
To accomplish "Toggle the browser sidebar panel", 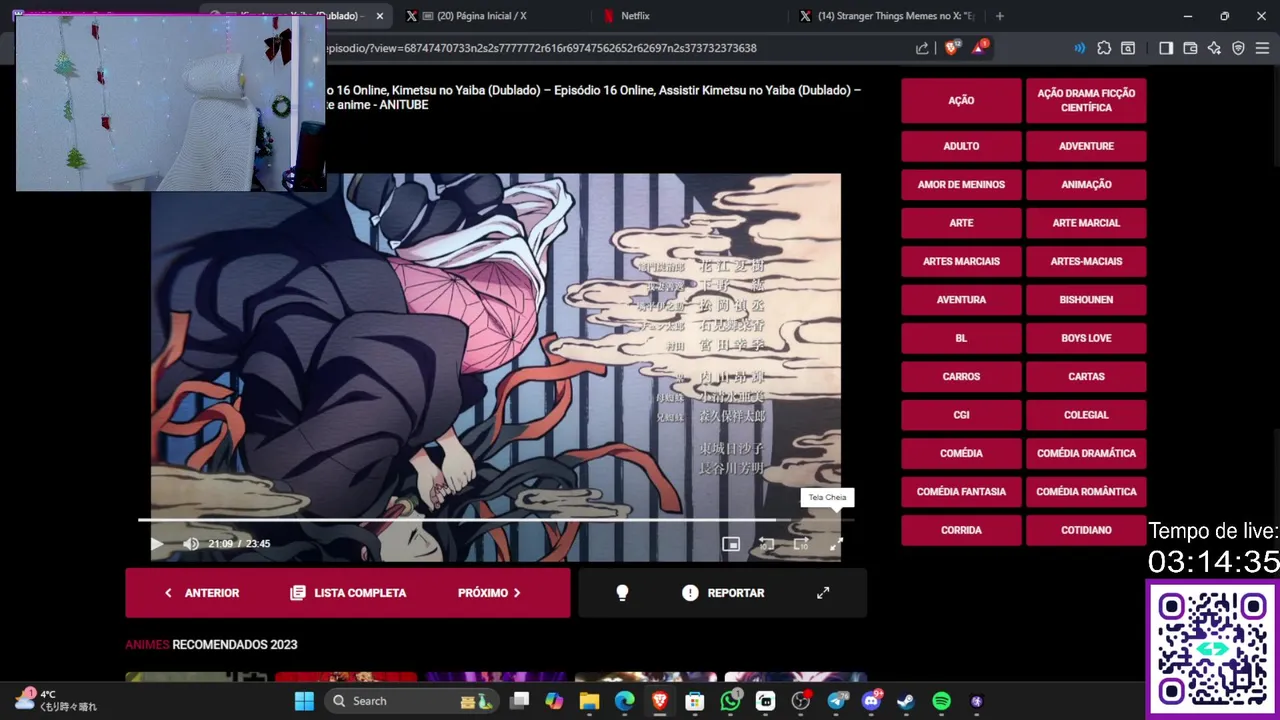I will (x=1166, y=48).
